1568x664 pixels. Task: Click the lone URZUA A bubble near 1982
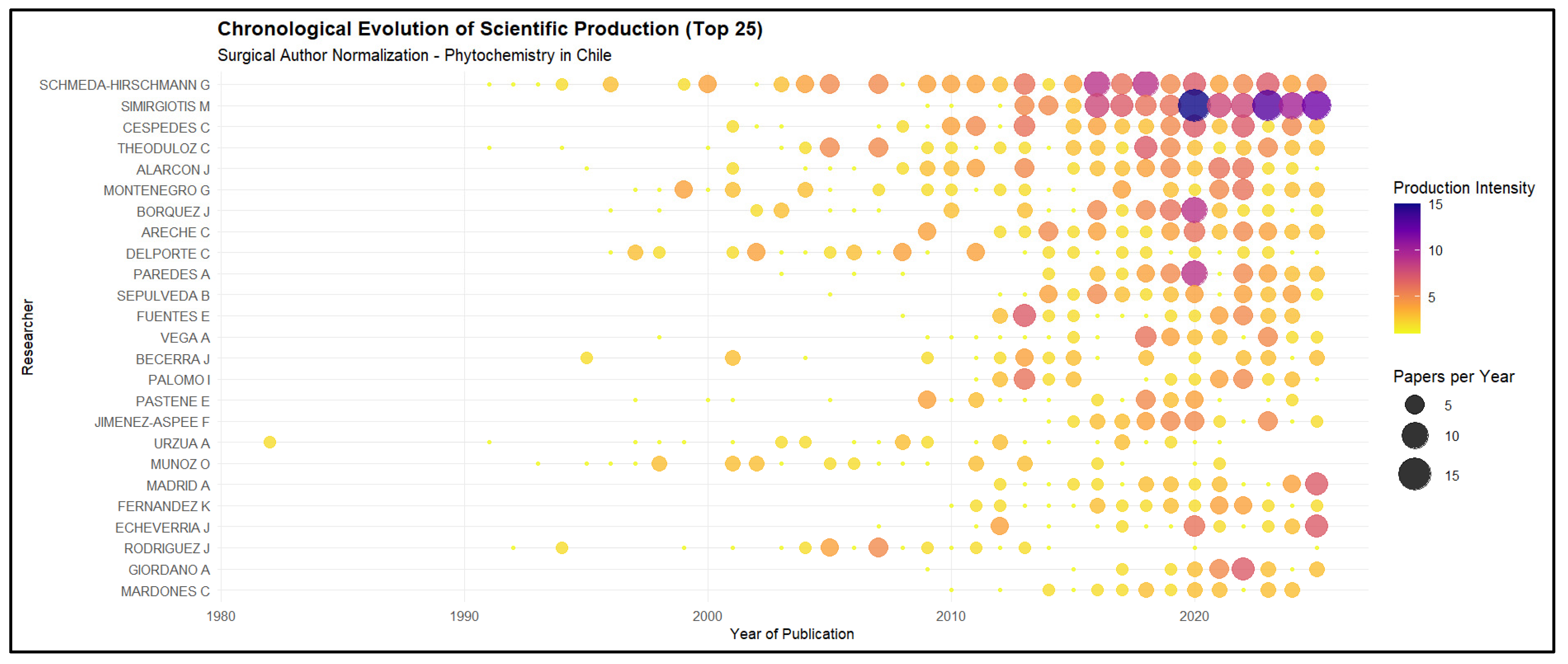pyautogui.click(x=270, y=442)
